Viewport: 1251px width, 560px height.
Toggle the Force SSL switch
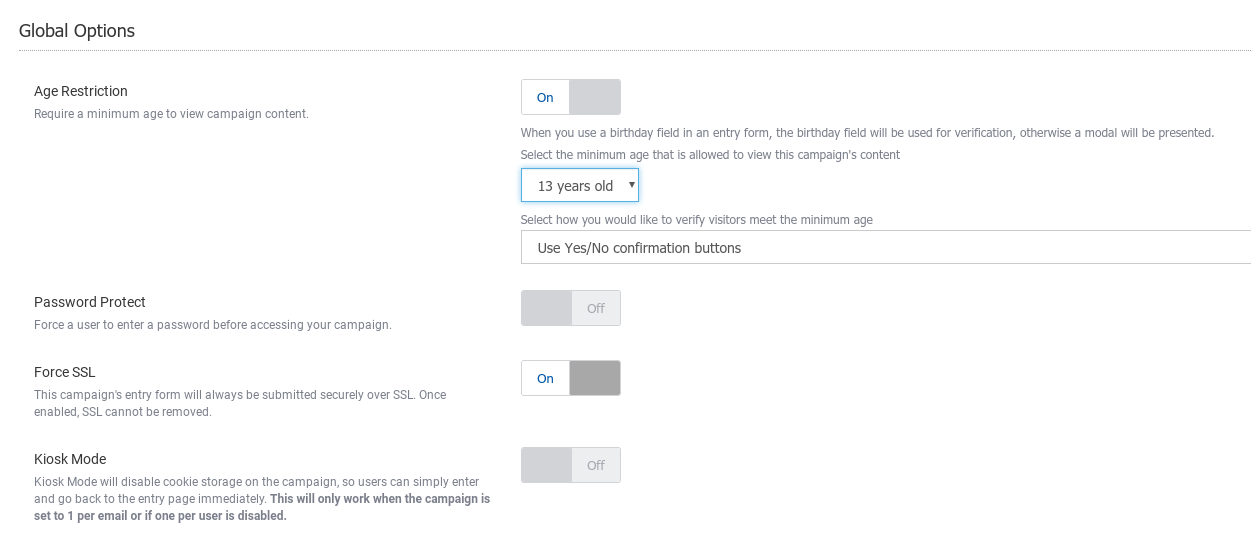pos(570,378)
